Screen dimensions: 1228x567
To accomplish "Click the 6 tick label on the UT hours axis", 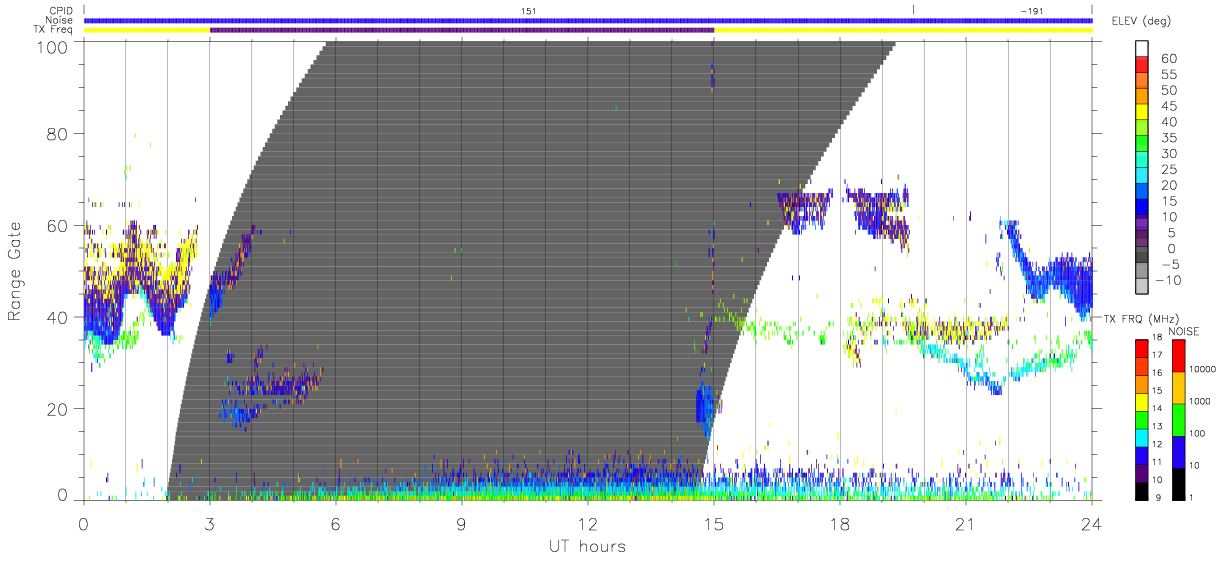I will coord(336,523).
